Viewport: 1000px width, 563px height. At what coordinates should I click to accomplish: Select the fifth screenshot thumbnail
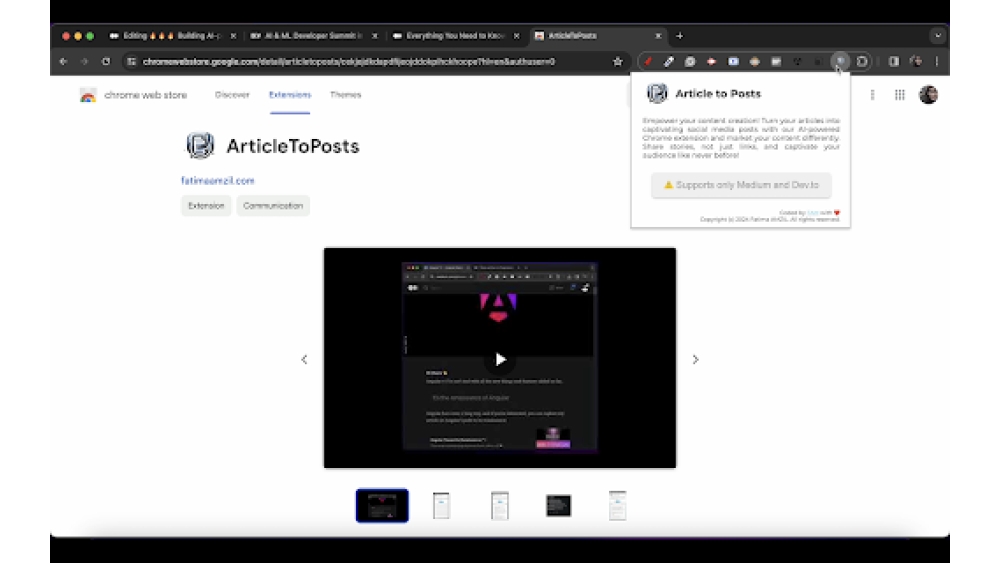point(617,506)
